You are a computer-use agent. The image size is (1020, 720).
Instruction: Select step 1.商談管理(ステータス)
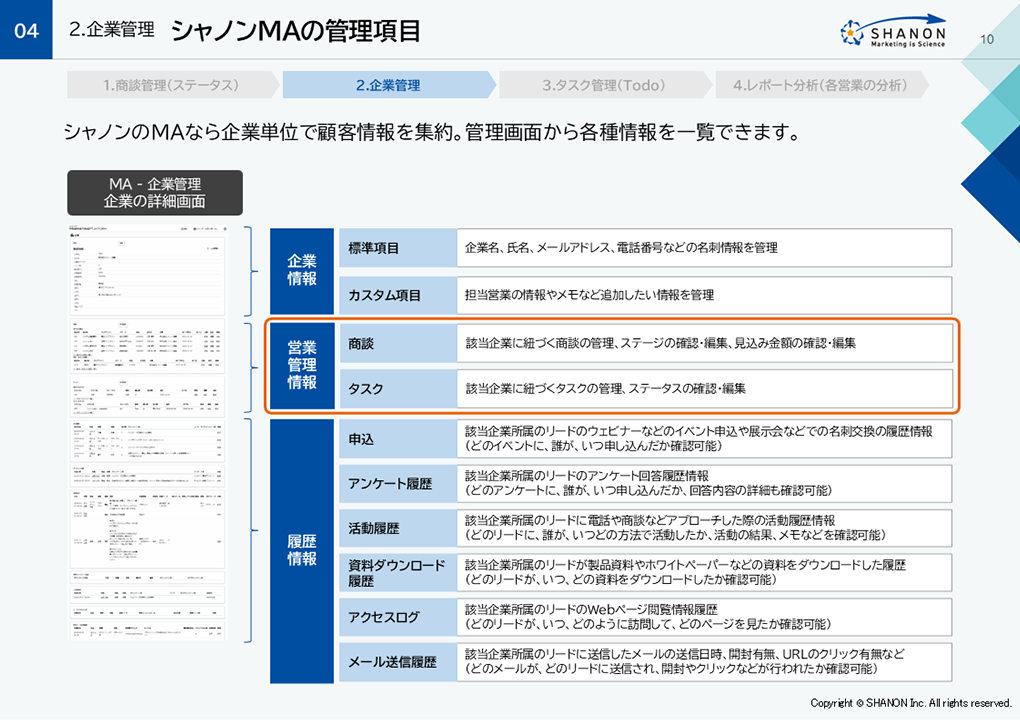(172, 85)
